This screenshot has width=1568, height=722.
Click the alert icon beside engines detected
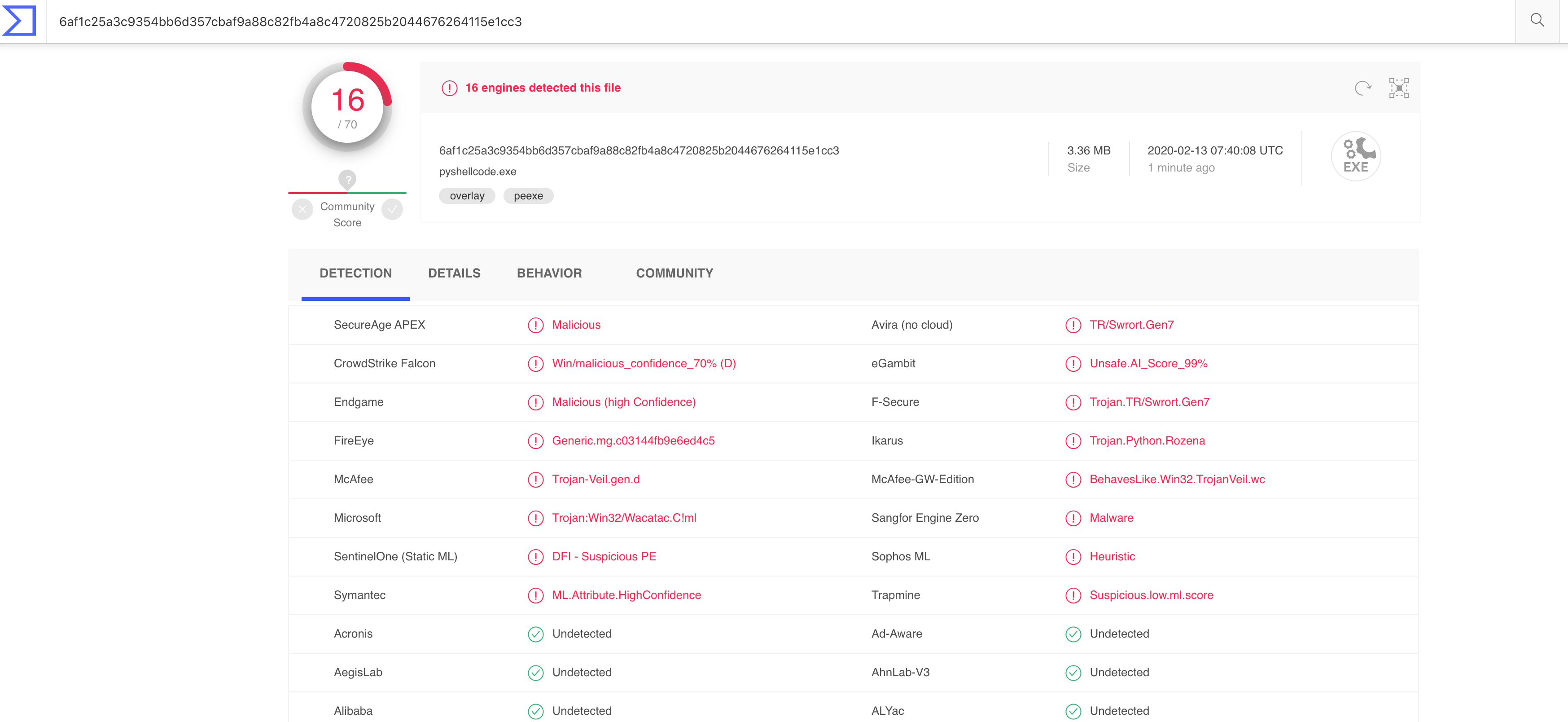(449, 88)
